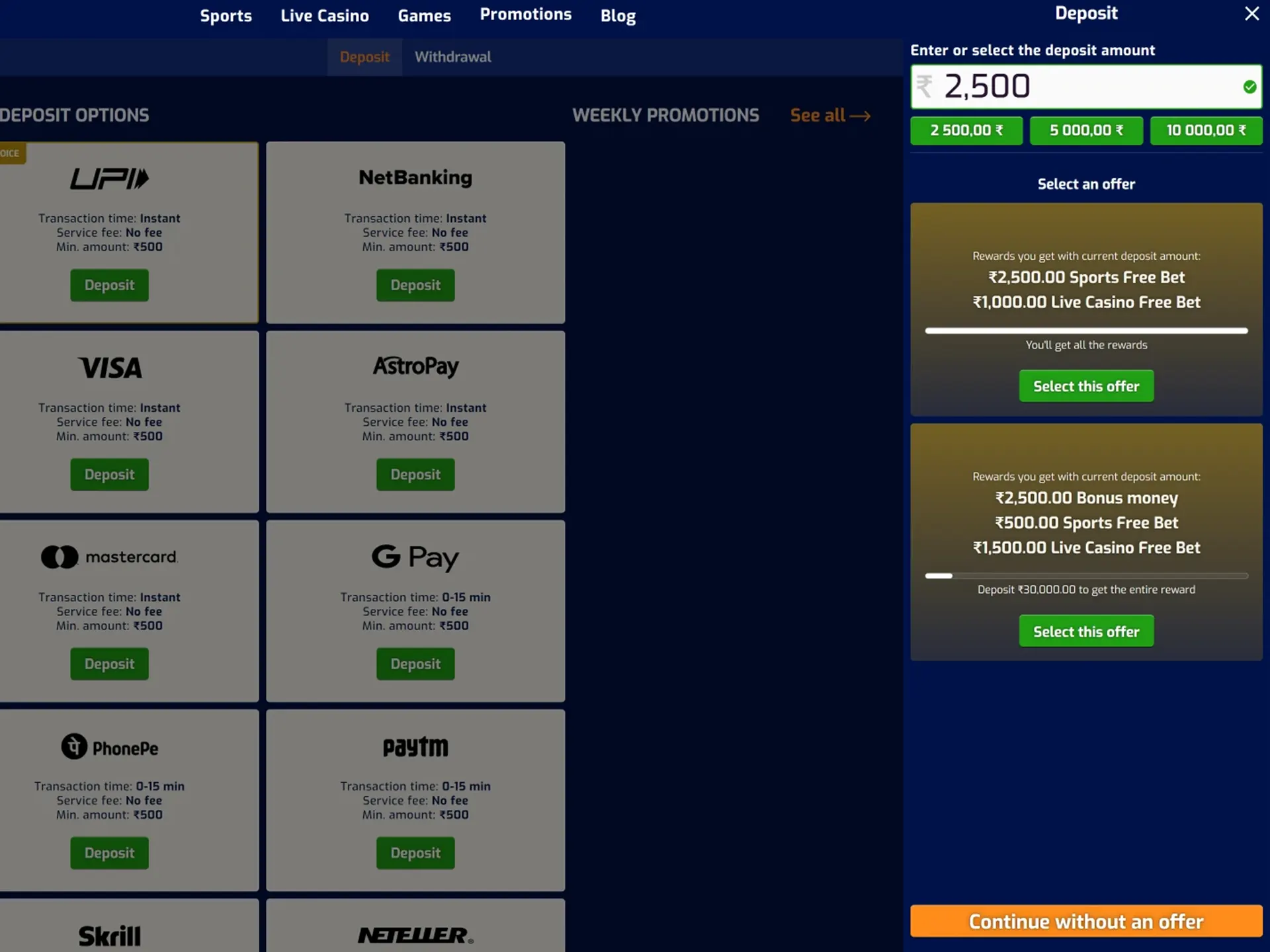The width and height of the screenshot is (1270, 952).
Task: Select 5,000 ₹ quick deposit amount
Action: 1086,130
